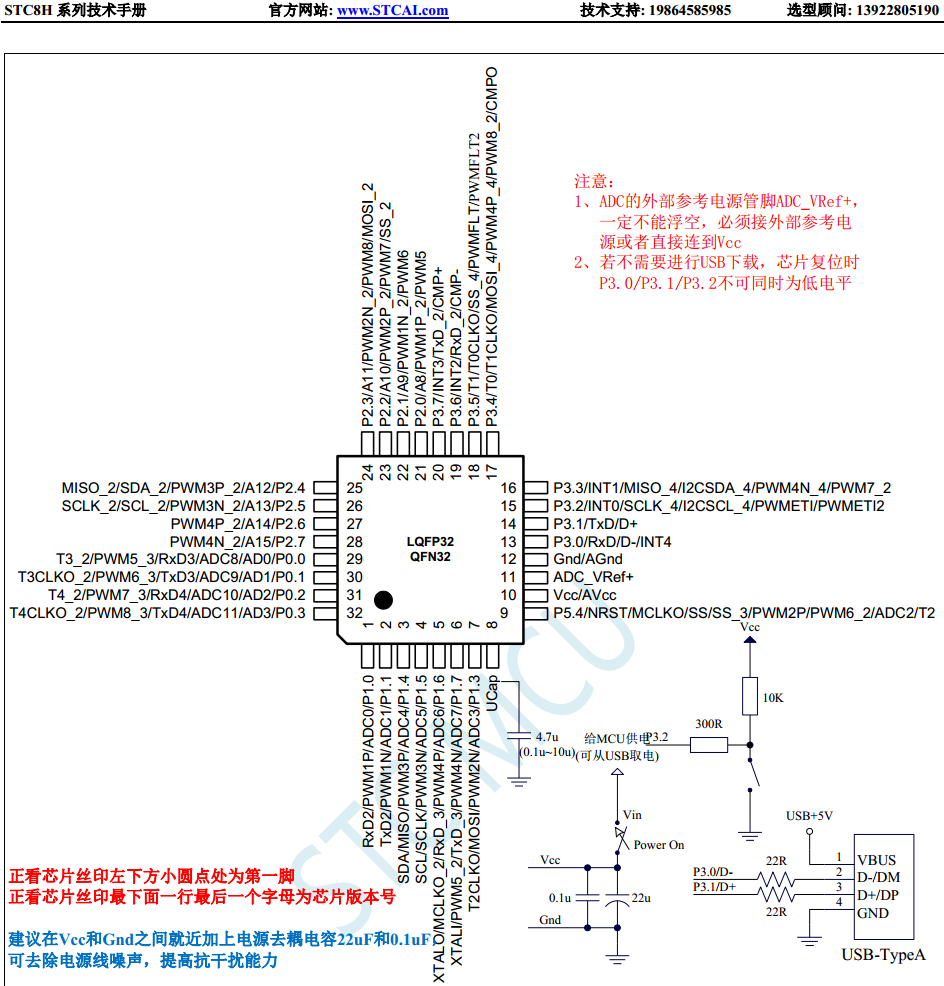Select red text 正看芯片丝印左下方小圆点处为第一脚
Image resolution: width=944 pixels, height=986 pixels.
tap(152, 876)
